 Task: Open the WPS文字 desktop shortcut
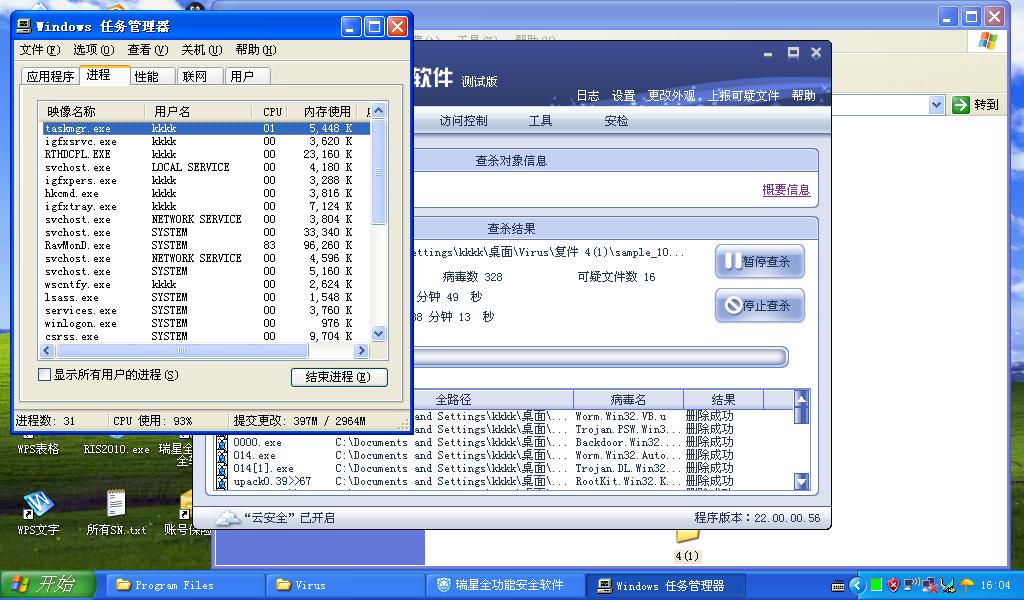tap(38, 513)
